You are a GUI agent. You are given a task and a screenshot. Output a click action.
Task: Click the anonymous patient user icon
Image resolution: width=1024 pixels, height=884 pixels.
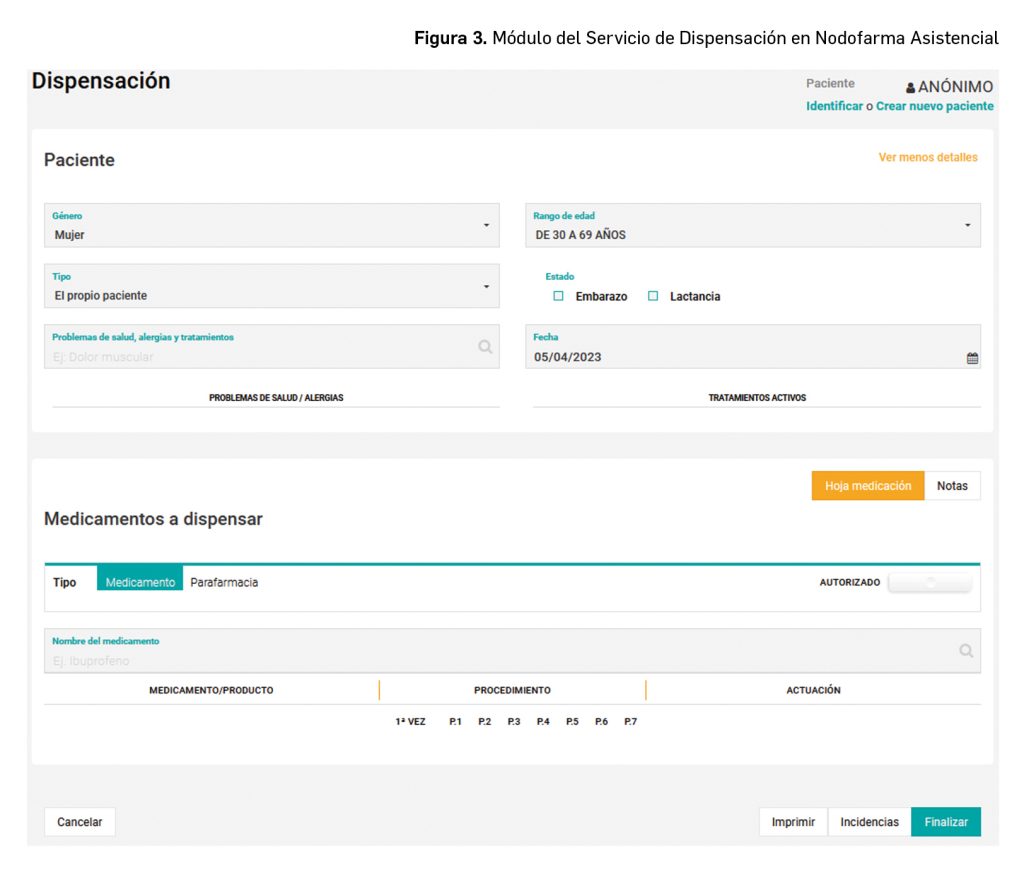pos(910,88)
